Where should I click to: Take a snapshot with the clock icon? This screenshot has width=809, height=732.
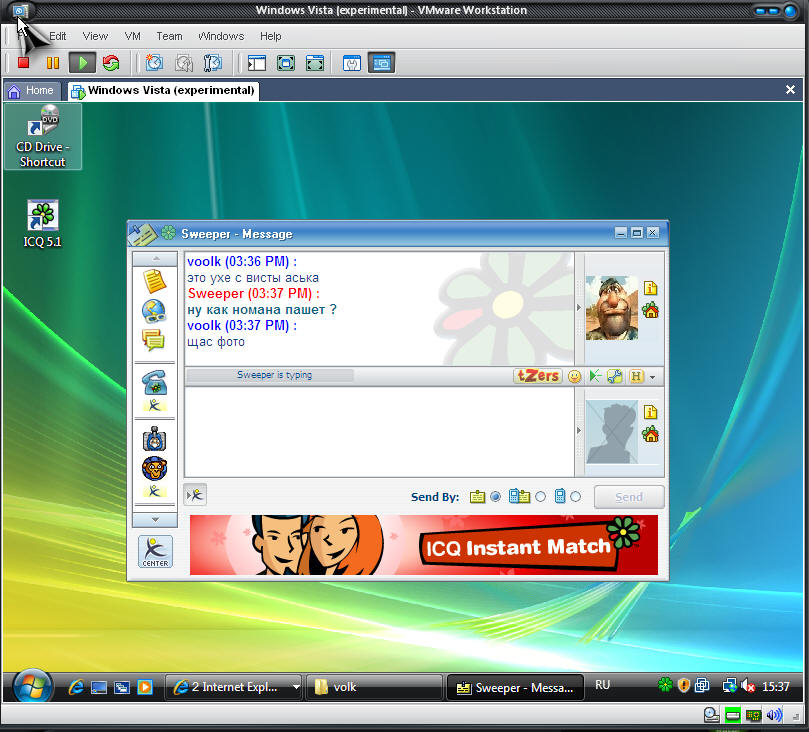(x=154, y=63)
